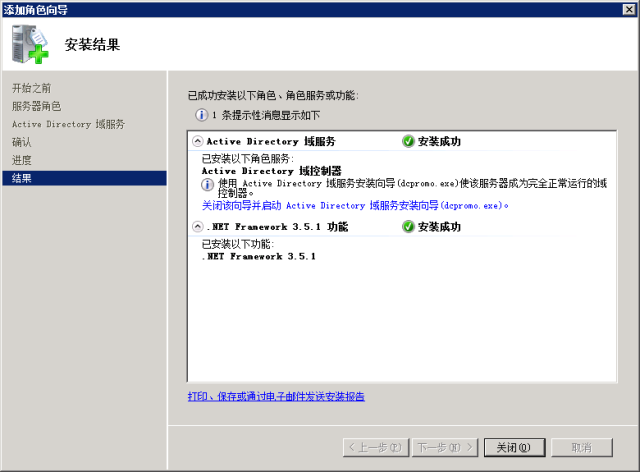This screenshot has width=640, height=472.
Task: Collapse the Active Directory 域服务 section
Action: pos(198,141)
